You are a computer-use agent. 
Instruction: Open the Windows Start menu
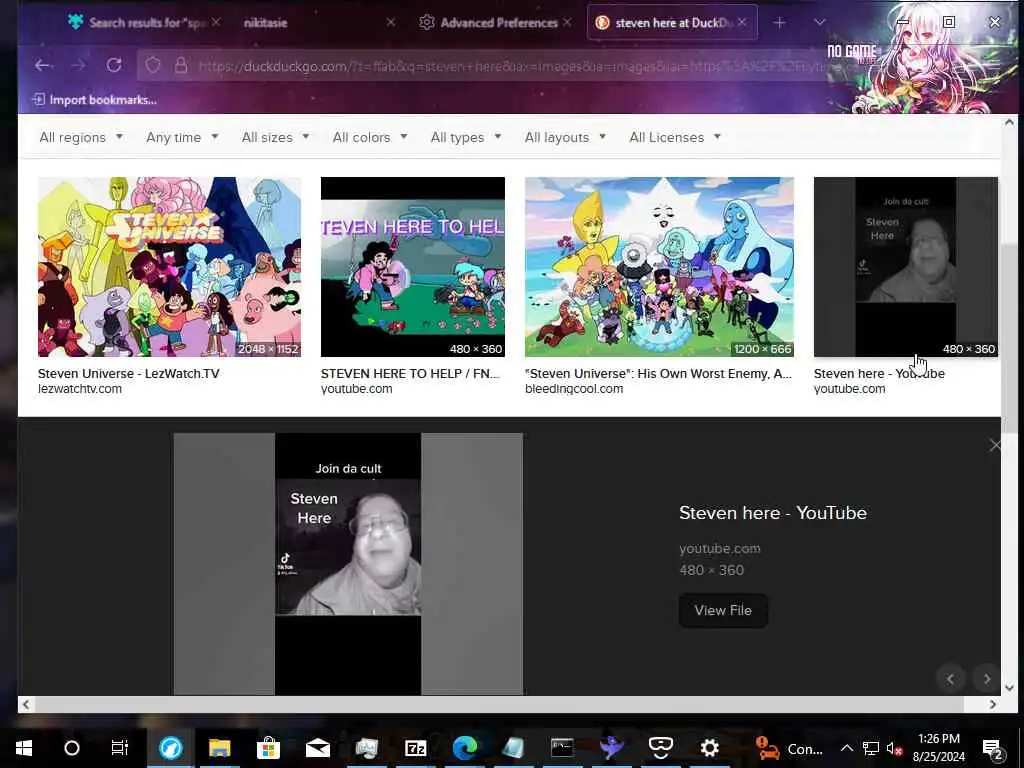(24, 748)
